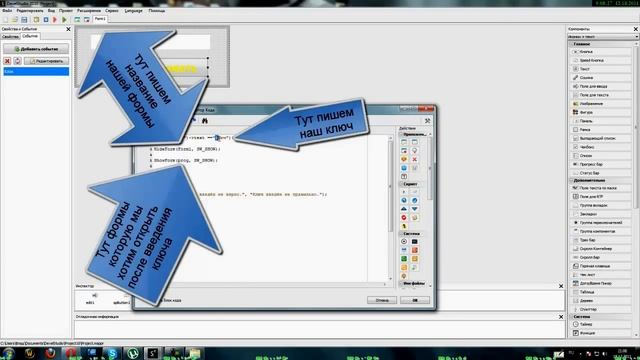The width and height of the screenshot is (640, 360).
Task: Click the Редактировать event button
Action: (46, 61)
